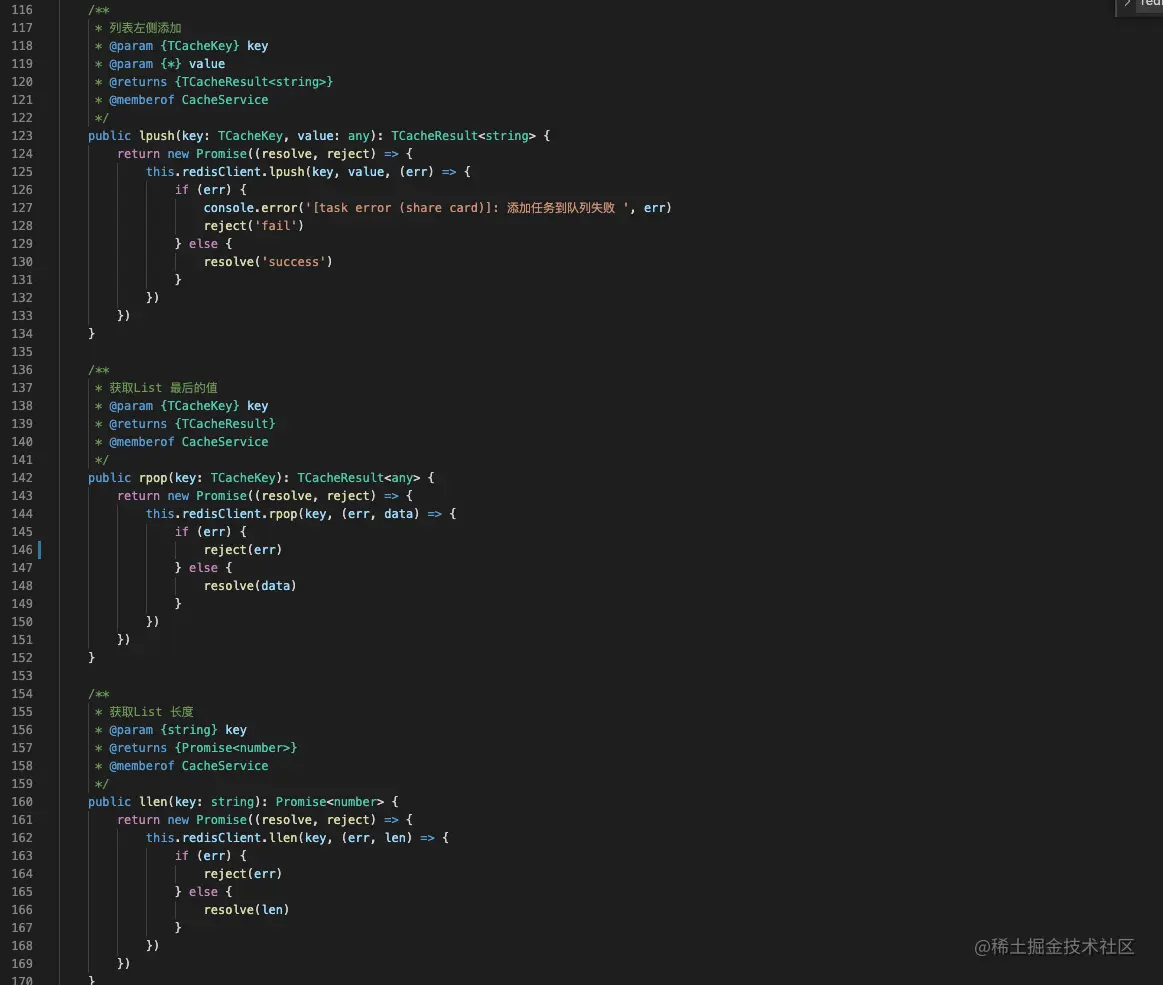Screen dimensions: 1163x985
Task: Click this.redisClient.rpop call on line 144
Action: coord(221,514)
